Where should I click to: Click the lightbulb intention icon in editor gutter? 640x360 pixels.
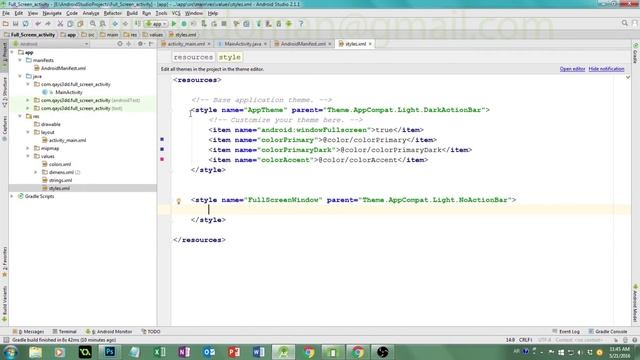pyautogui.click(x=178, y=201)
